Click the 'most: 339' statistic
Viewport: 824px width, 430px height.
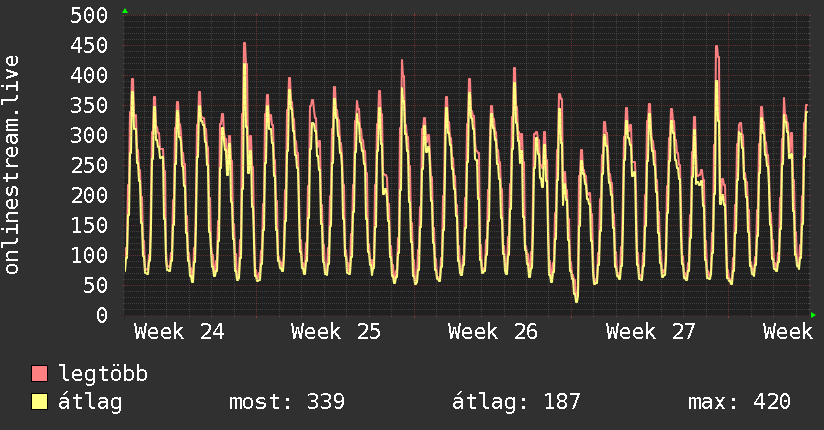point(287,402)
